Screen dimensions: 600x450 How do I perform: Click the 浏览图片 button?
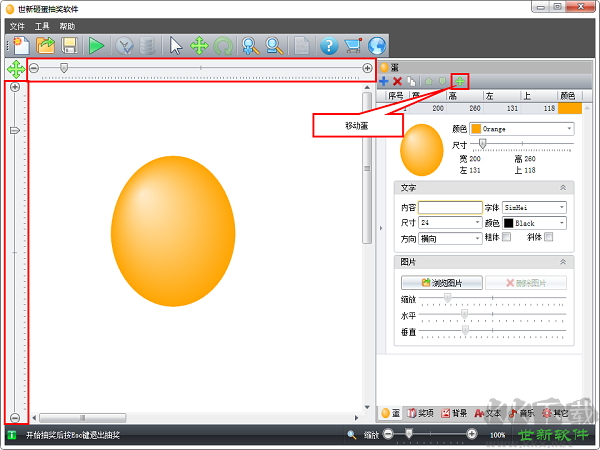(x=441, y=283)
